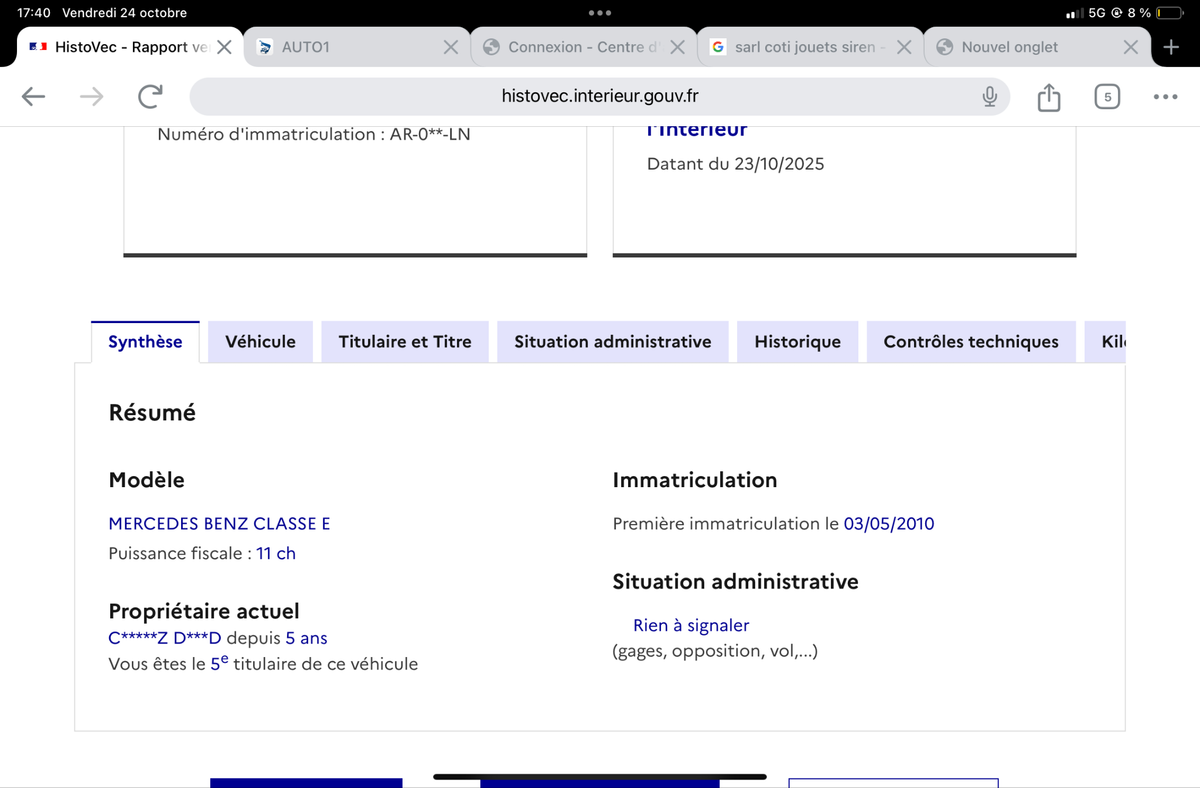
Task: Select the Immatriculation heading
Action: click(x=695, y=480)
